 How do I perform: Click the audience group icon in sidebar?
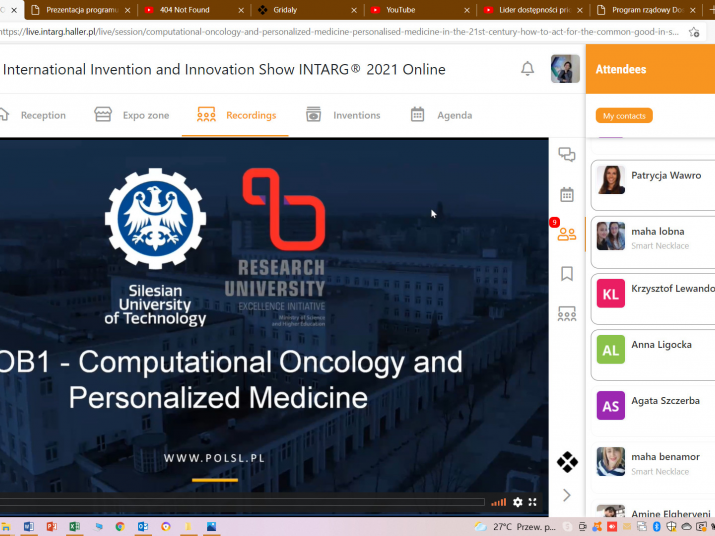coord(567,314)
